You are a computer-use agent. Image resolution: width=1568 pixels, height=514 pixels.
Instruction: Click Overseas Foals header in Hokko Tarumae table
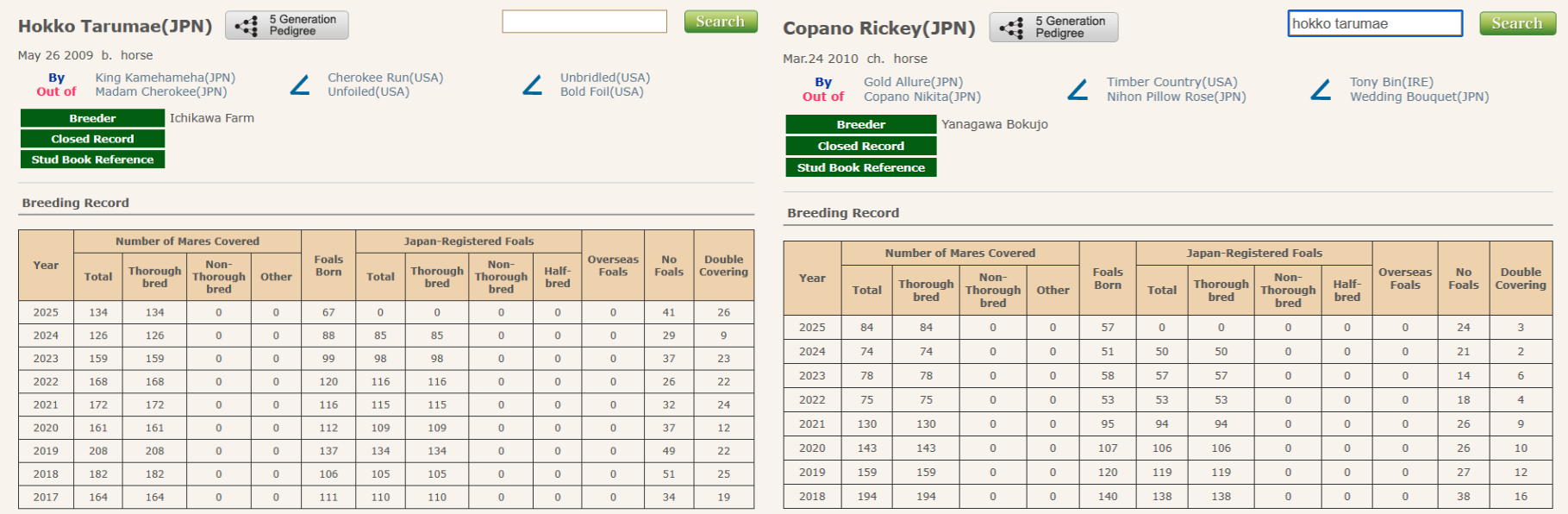tap(613, 266)
